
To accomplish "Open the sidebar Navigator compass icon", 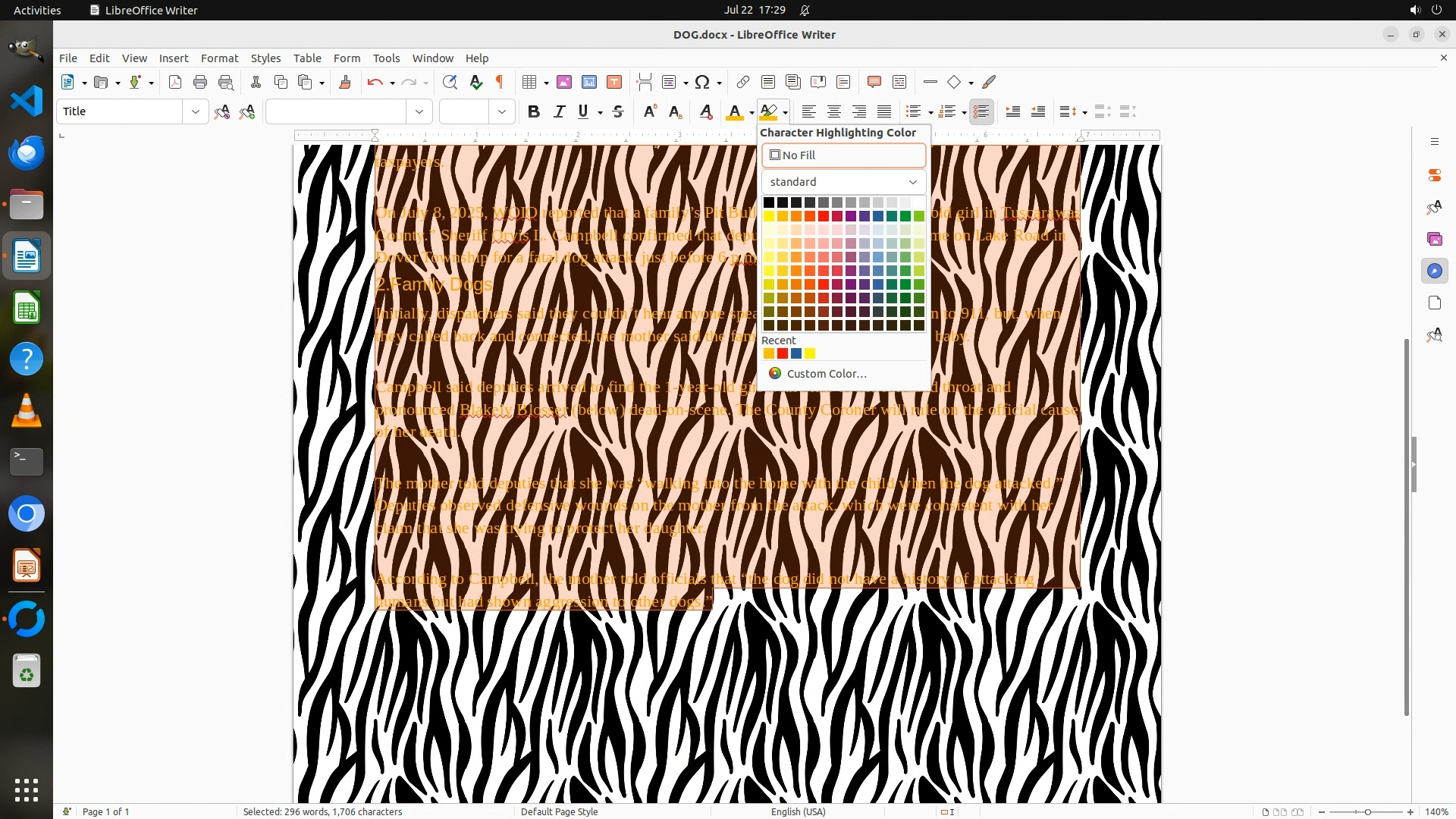I will [x=1434, y=271].
